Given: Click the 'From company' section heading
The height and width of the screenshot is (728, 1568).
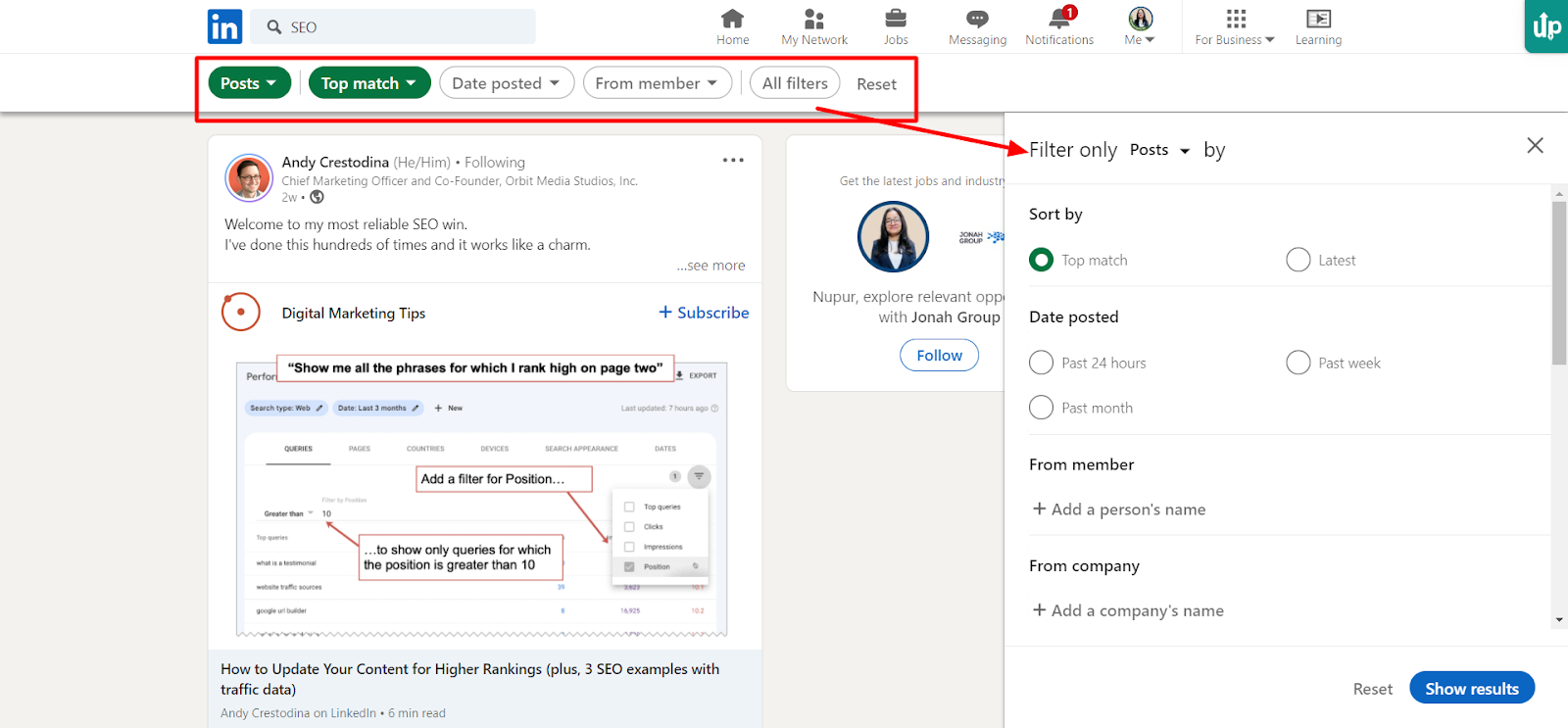Looking at the screenshot, I should coord(1084,565).
